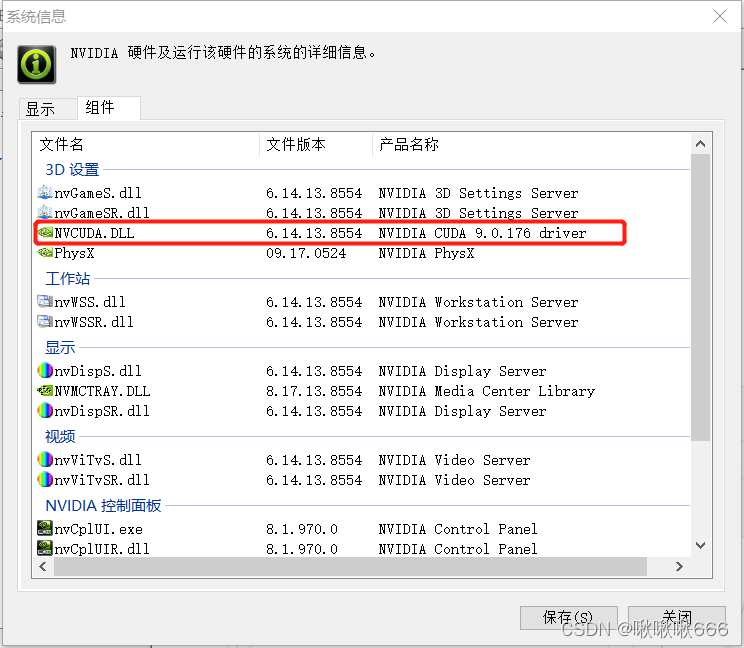Click NVIDIA Display Server in the nvDispS.dll row

click(x=462, y=370)
